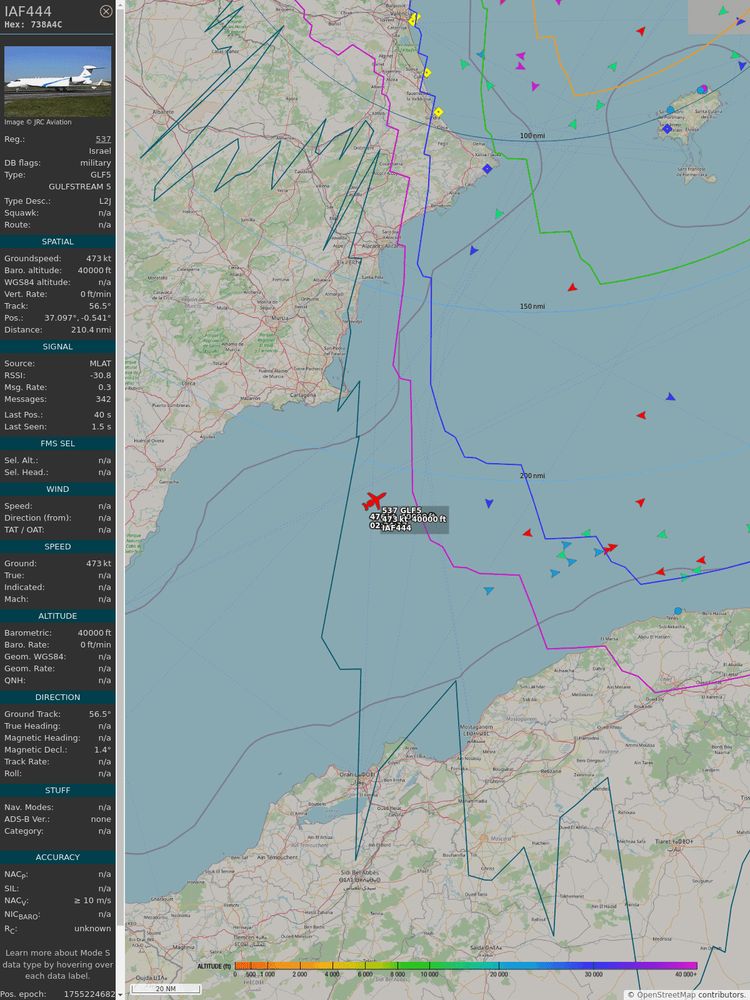Click the Last Pos. 40 s value
Screen dimensions: 750x1000
click(102, 415)
